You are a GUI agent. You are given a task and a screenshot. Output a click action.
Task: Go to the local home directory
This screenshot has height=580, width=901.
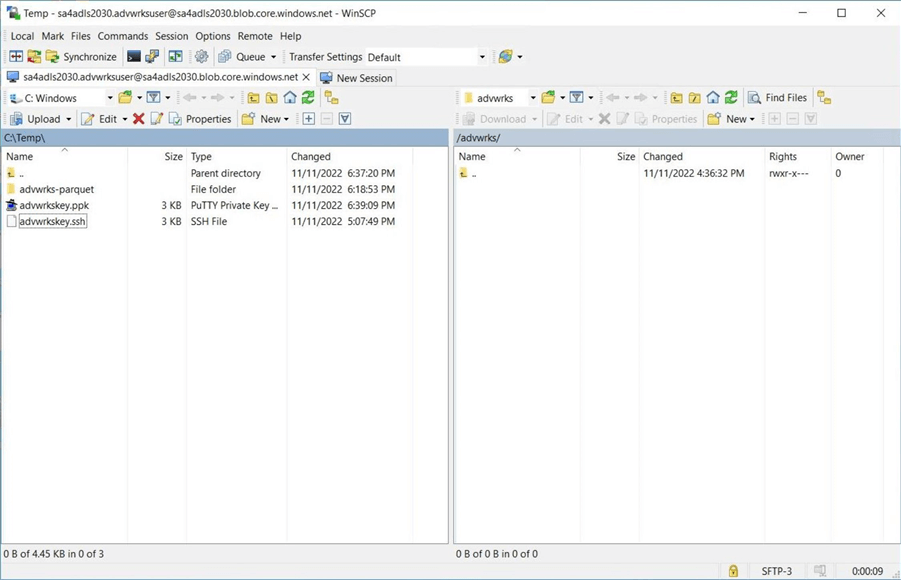(290, 98)
